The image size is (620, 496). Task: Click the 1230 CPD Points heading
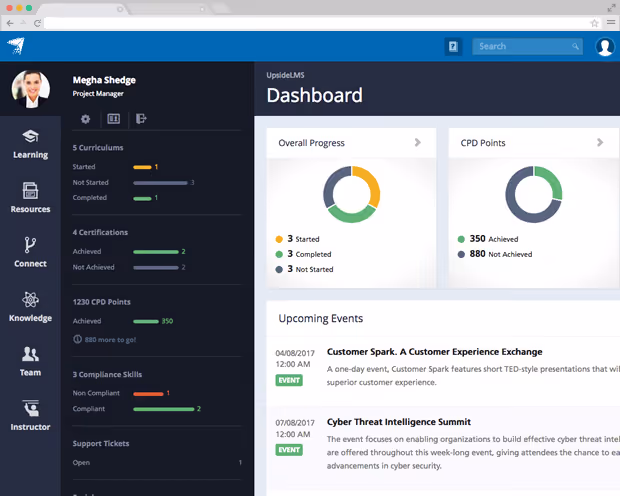tap(101, 302)
